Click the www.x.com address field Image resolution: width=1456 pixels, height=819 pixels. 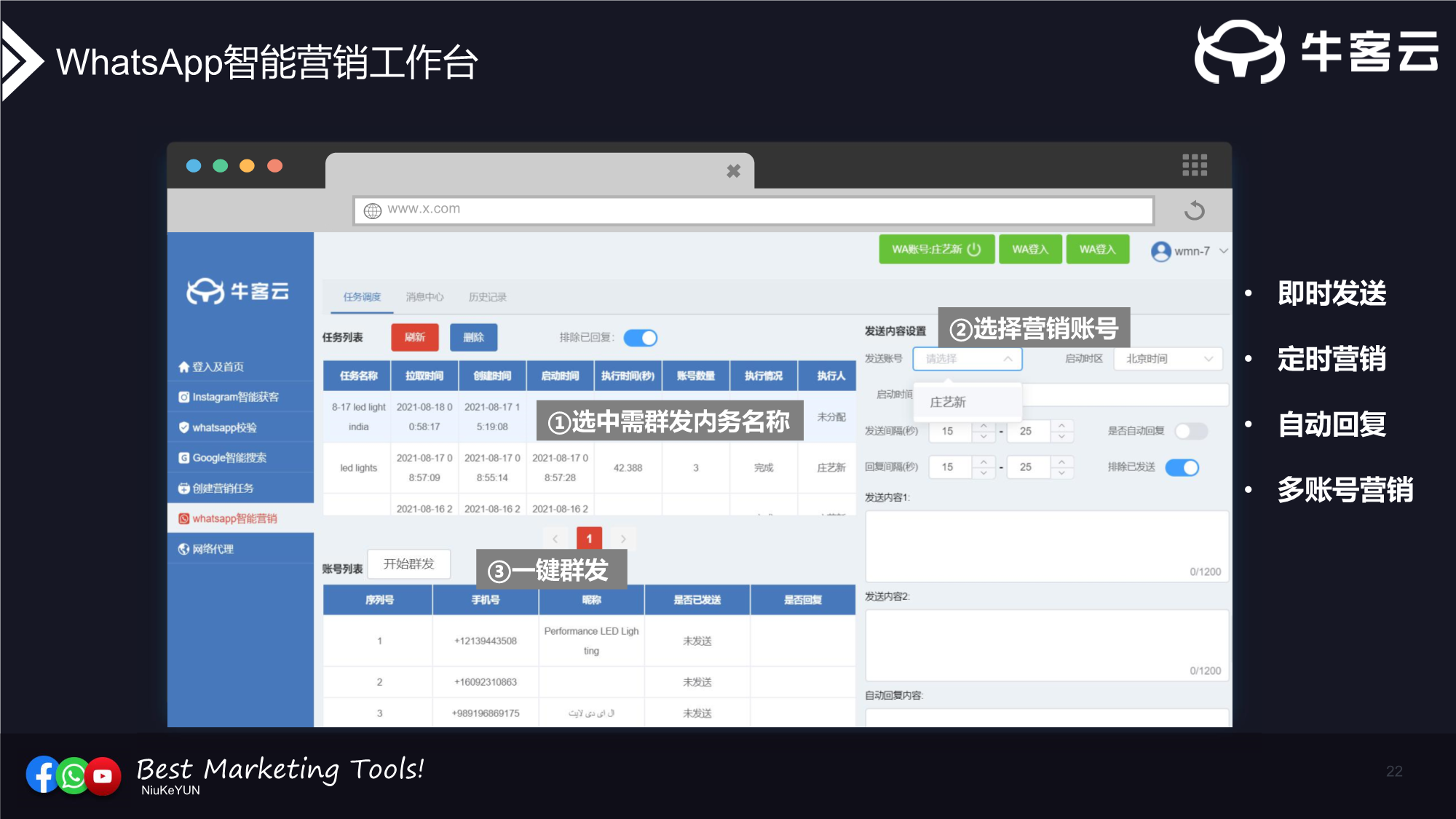tap(753, 210)
